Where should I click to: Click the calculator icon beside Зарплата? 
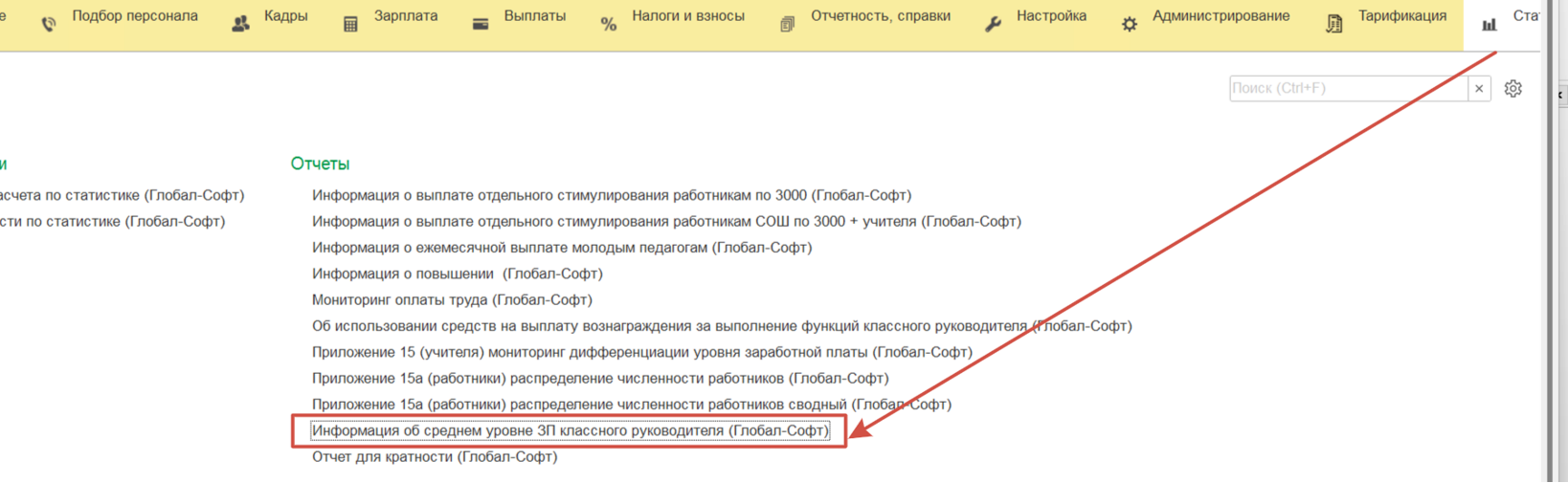coord(350,24)
